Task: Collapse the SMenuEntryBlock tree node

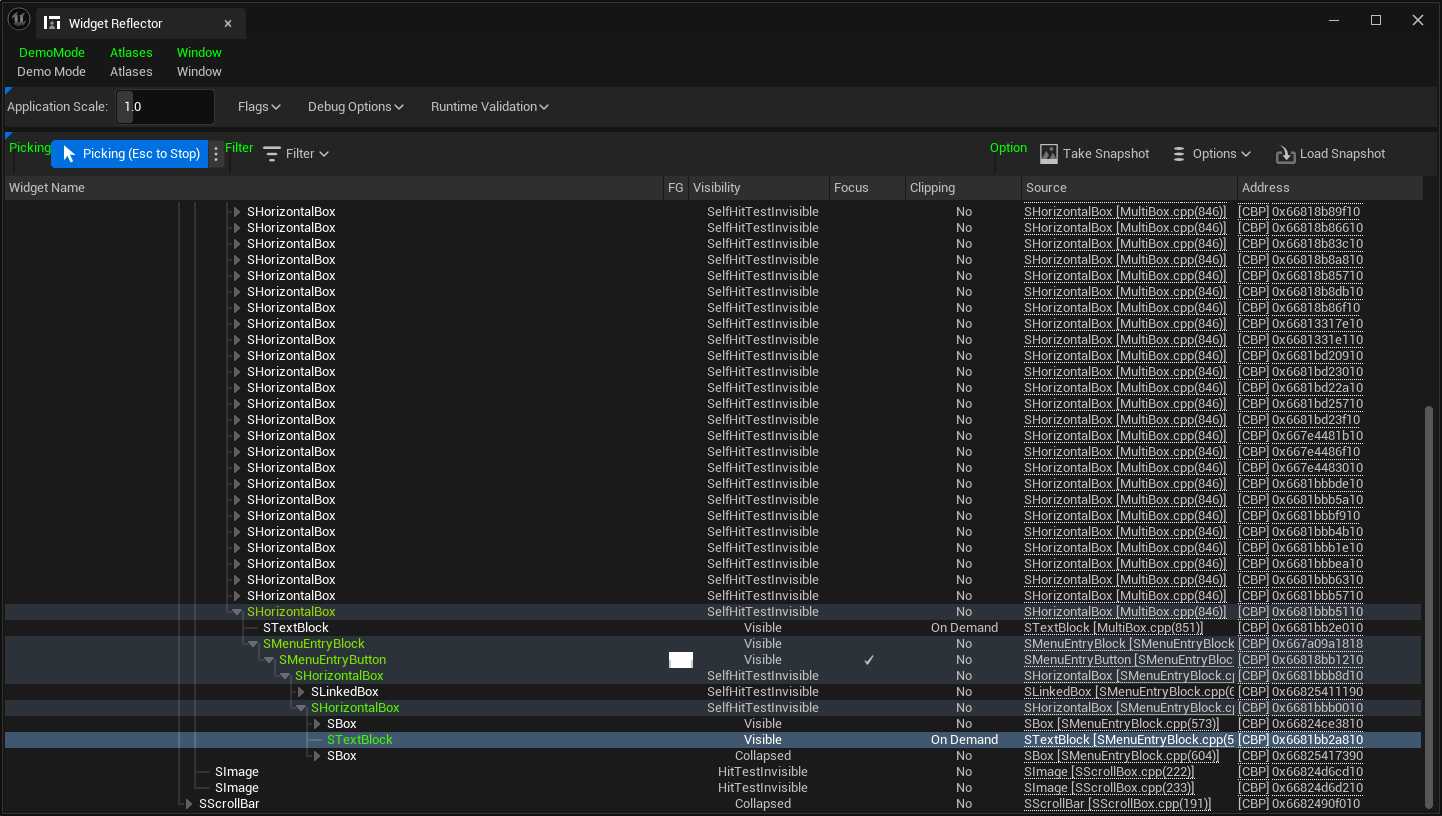Action: tap(253, 644)
